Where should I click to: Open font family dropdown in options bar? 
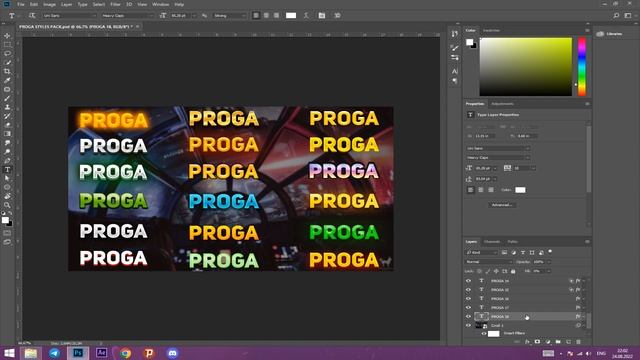point(69,16)
